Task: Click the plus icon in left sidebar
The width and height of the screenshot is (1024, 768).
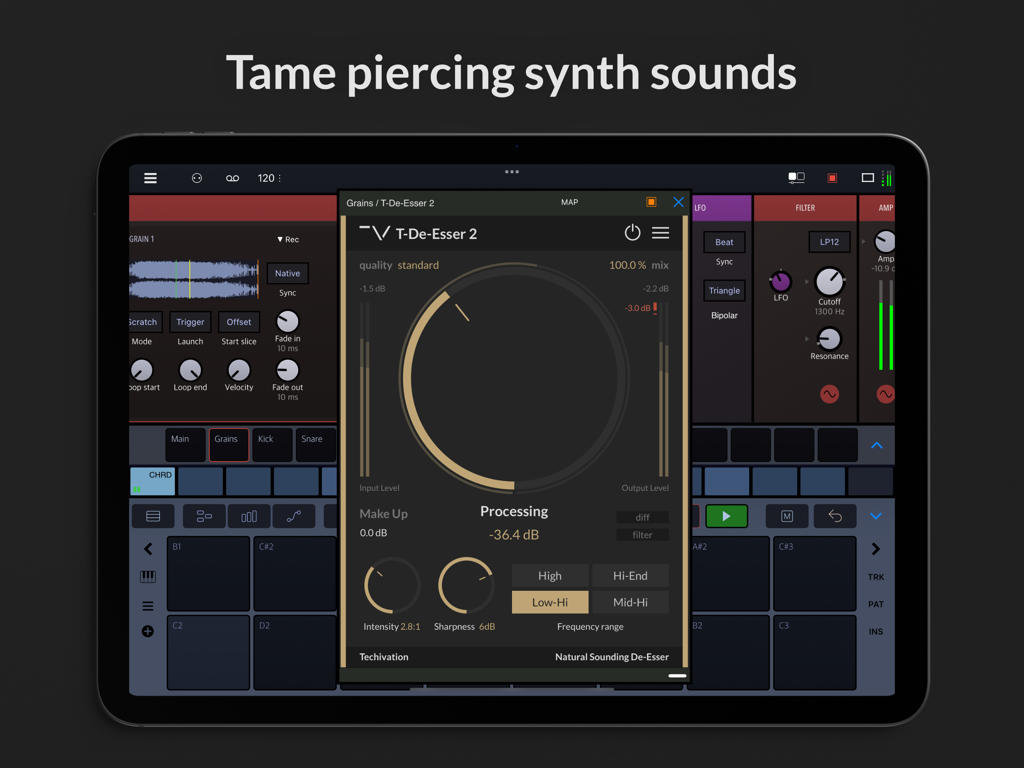Action: 147,630
